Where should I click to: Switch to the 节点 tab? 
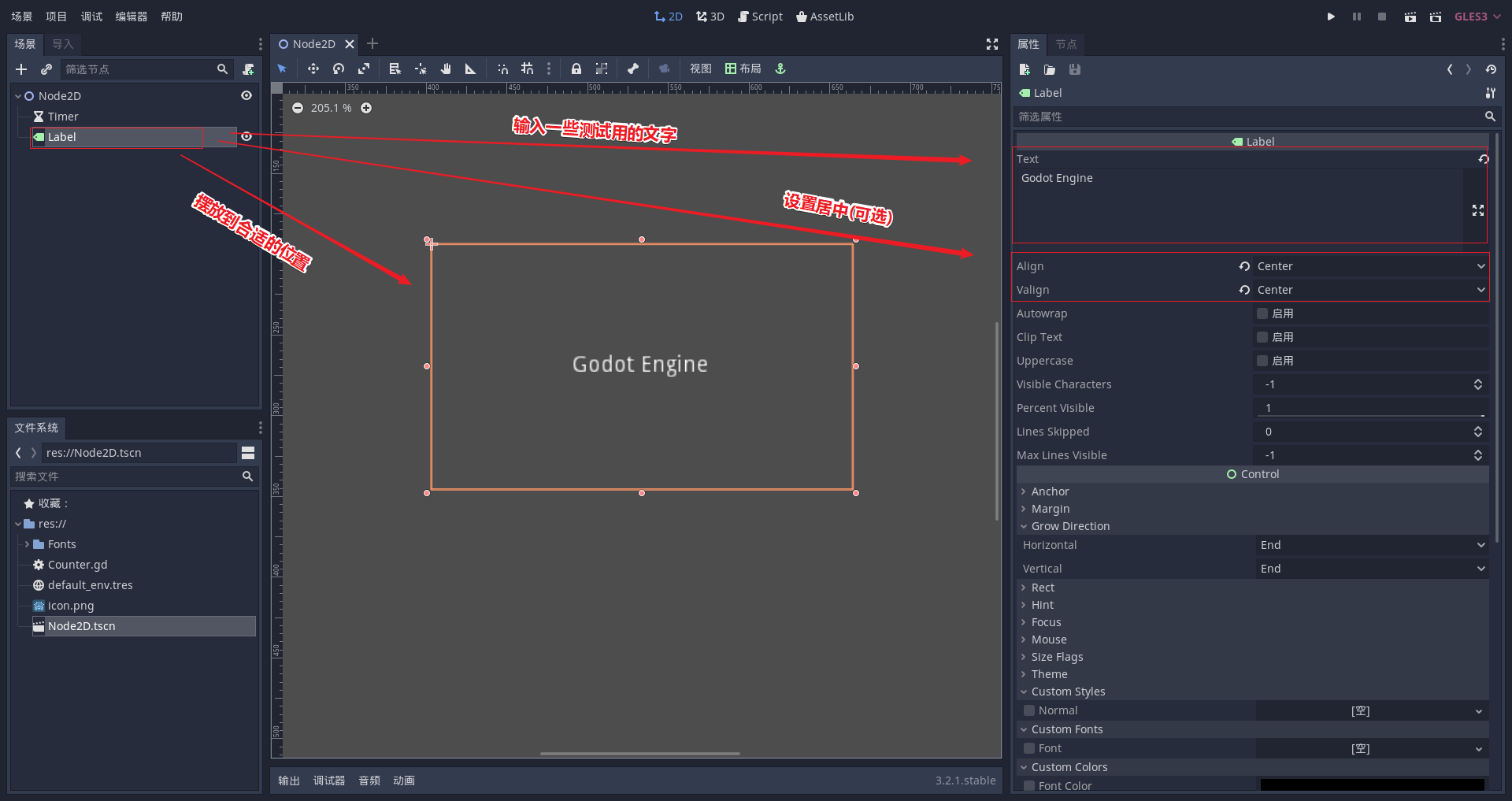click(1067, 45)
